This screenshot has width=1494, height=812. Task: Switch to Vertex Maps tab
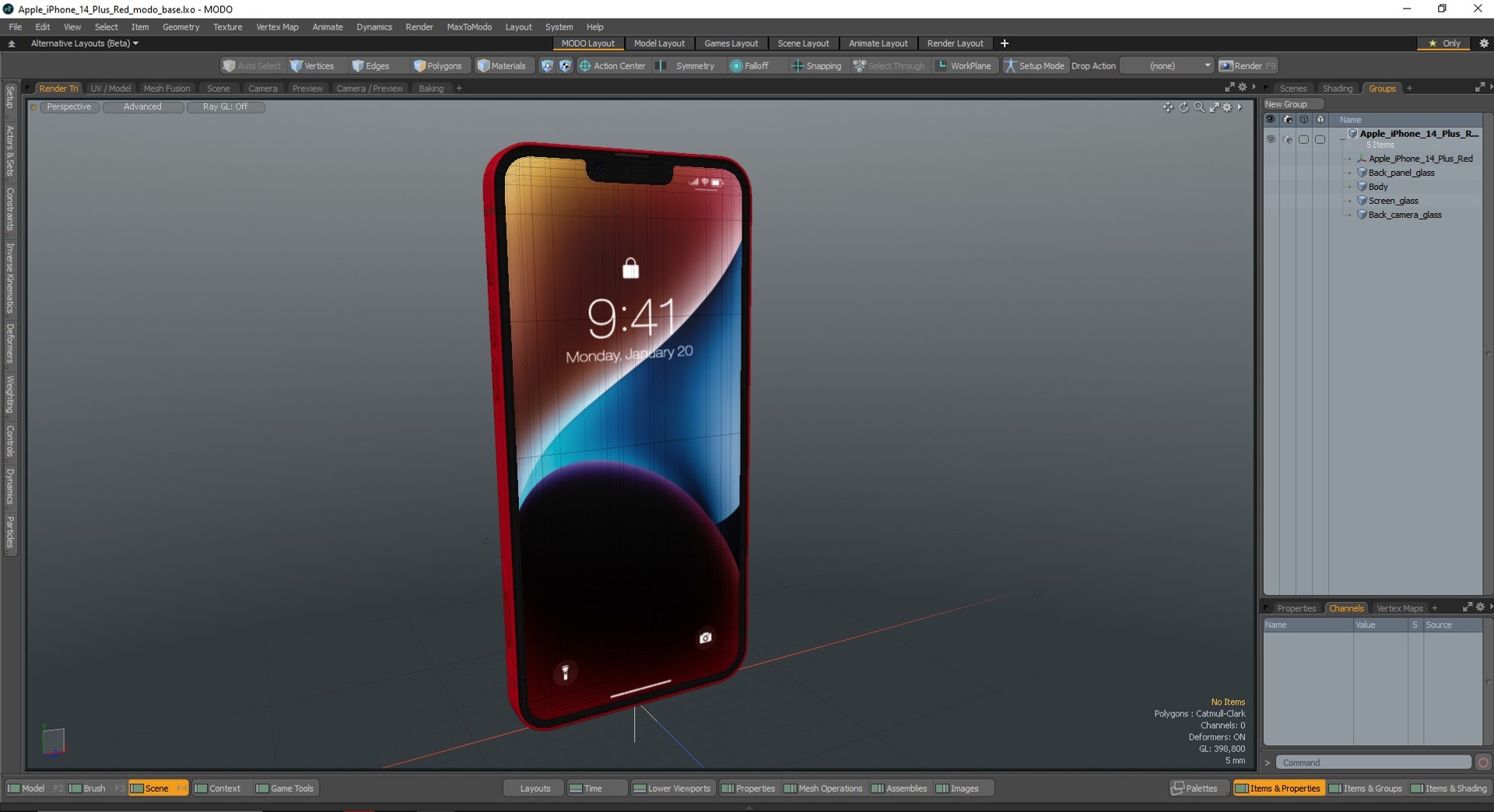tap(1399, 608)
